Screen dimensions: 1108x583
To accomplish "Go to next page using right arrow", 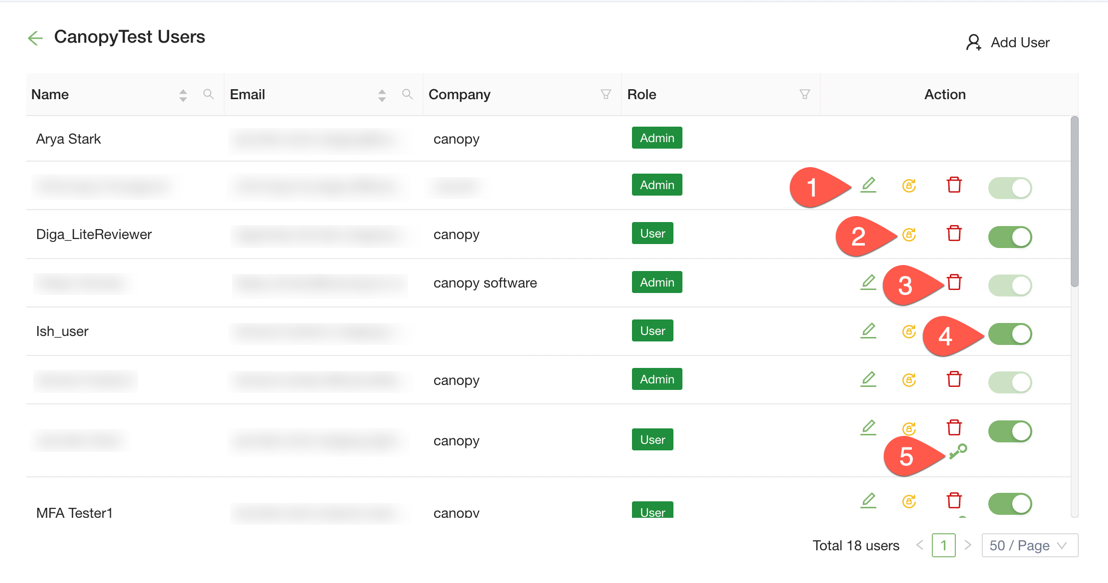I will (x=968, y=545).
